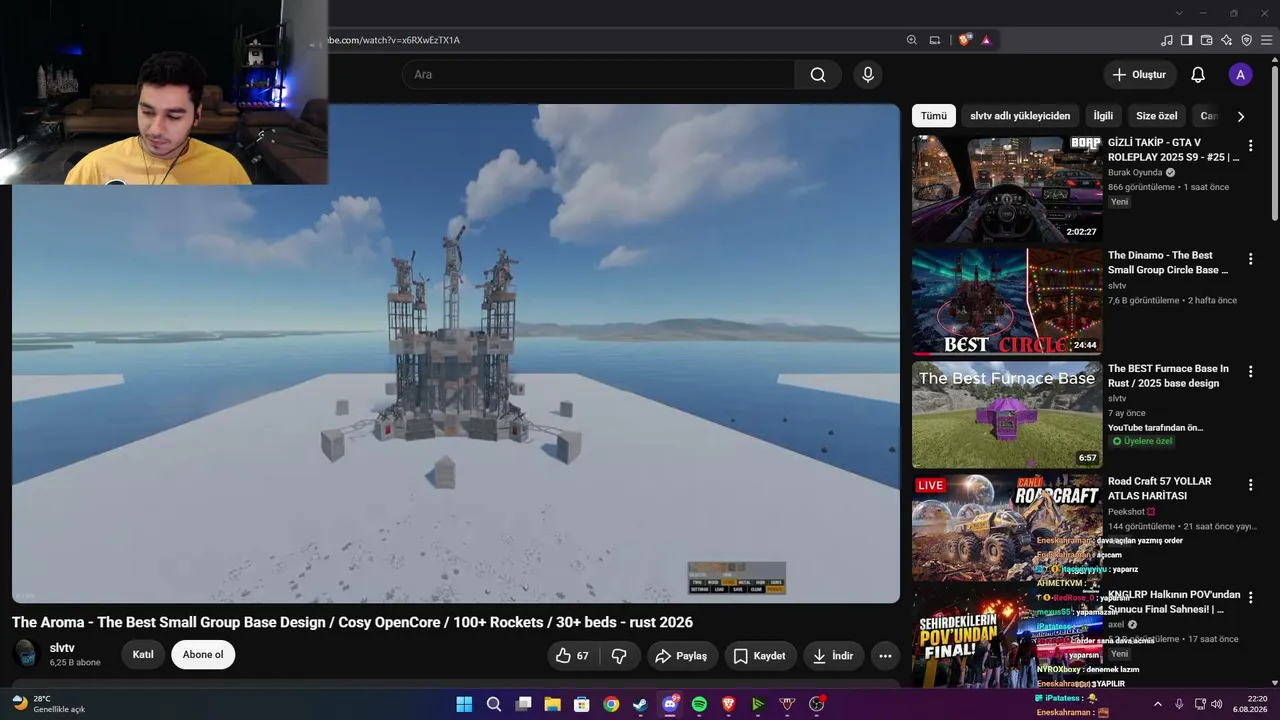Screen dimensions: 1280x720
Task: Open Google Chrome from the taskbar
Action: (611, 704)
